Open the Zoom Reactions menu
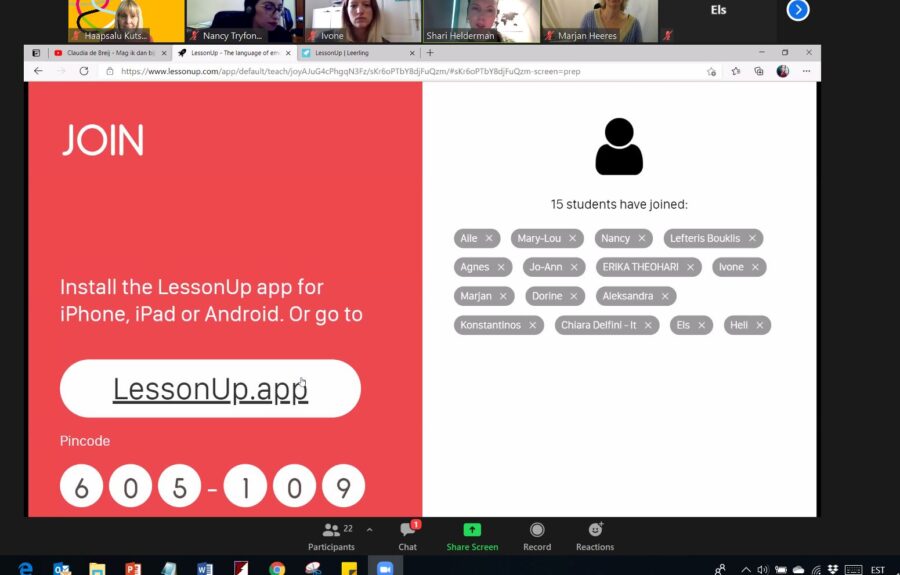The image size is (900, 575). coord(595,537)
